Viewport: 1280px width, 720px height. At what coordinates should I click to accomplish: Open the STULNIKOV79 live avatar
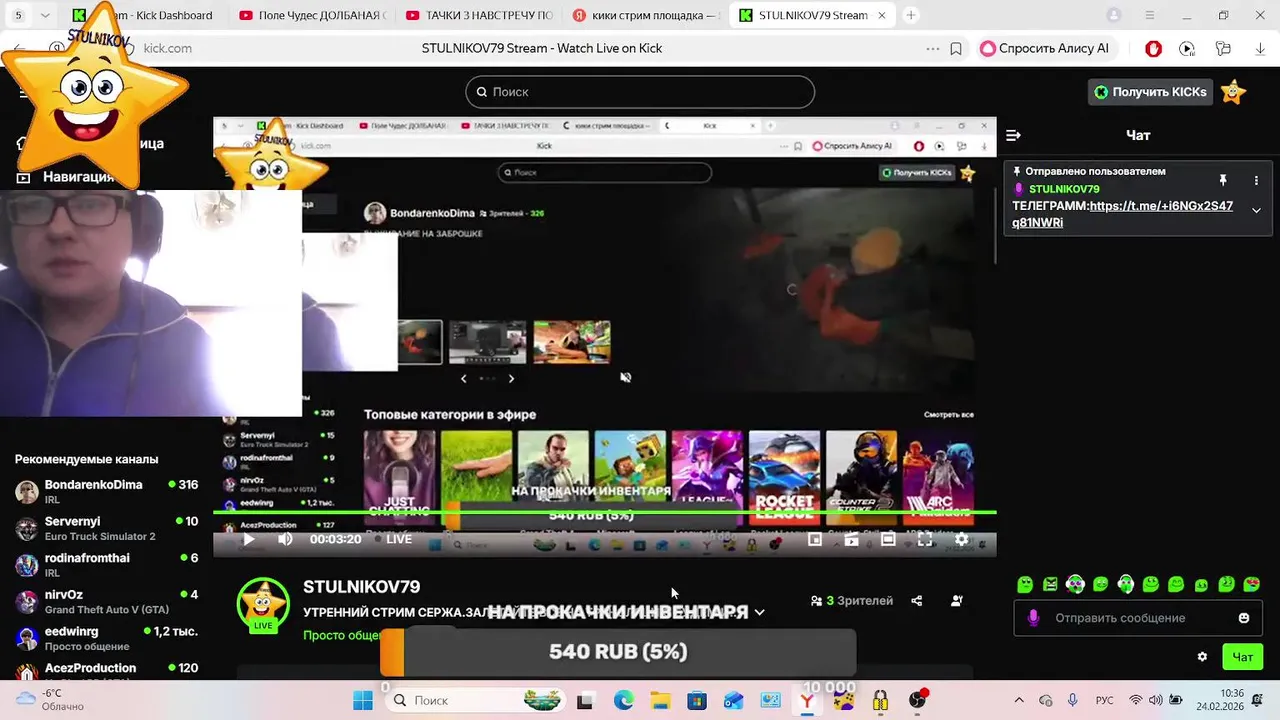tap(263, 605)
